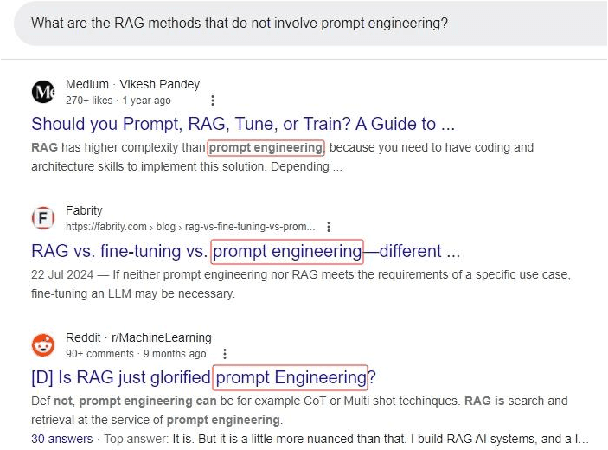Click the "Medium · Vikesh Pandey" source name
Screen dimensions: 608x450
[132, 84]
